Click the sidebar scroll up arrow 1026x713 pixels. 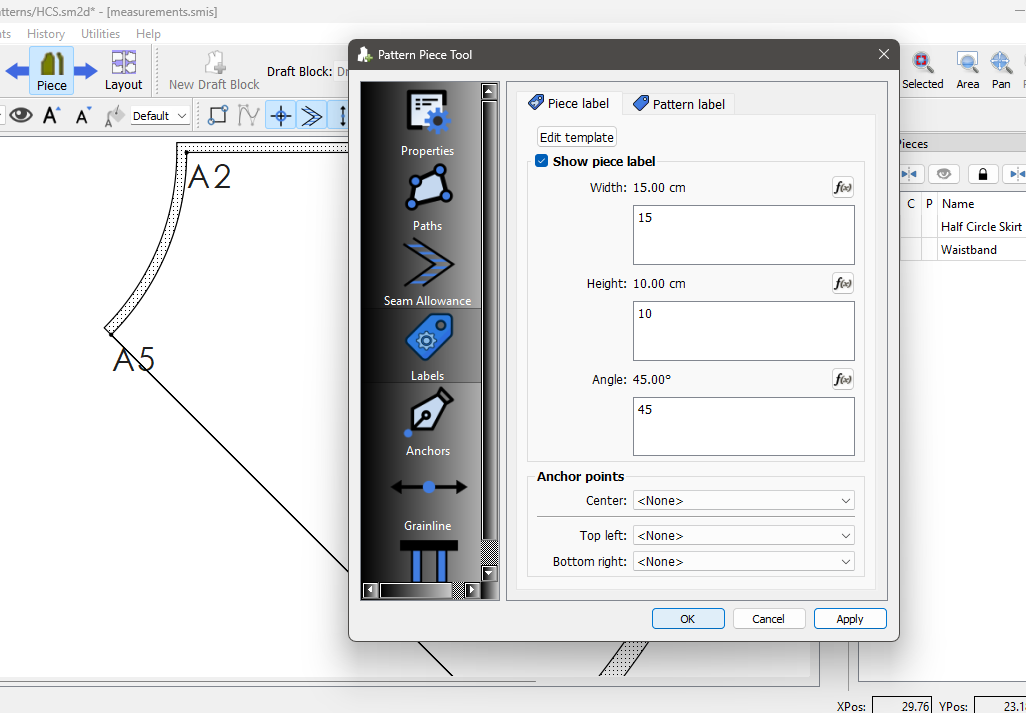489,92
